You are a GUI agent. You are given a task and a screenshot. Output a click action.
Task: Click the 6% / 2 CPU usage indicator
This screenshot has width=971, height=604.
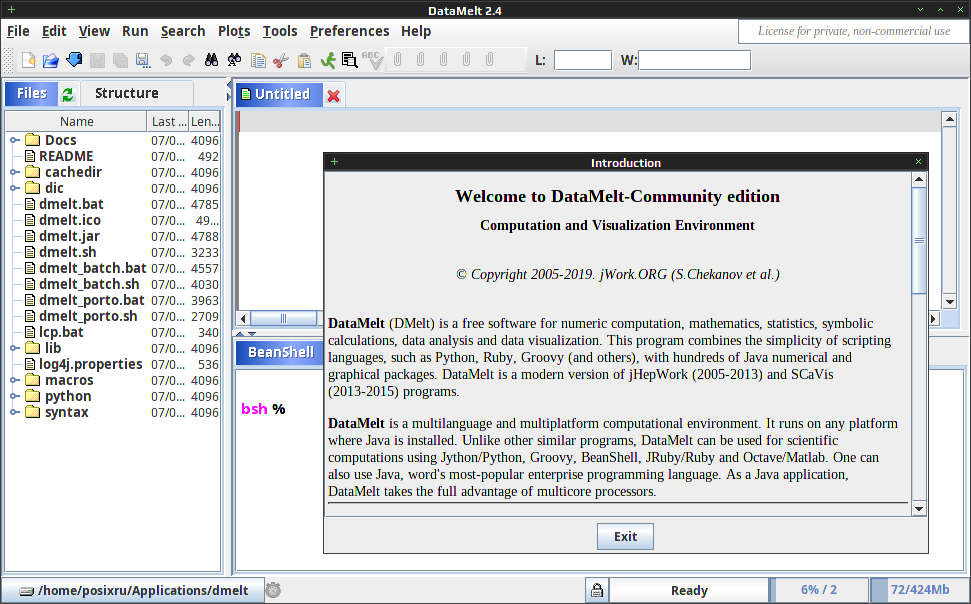819,590
